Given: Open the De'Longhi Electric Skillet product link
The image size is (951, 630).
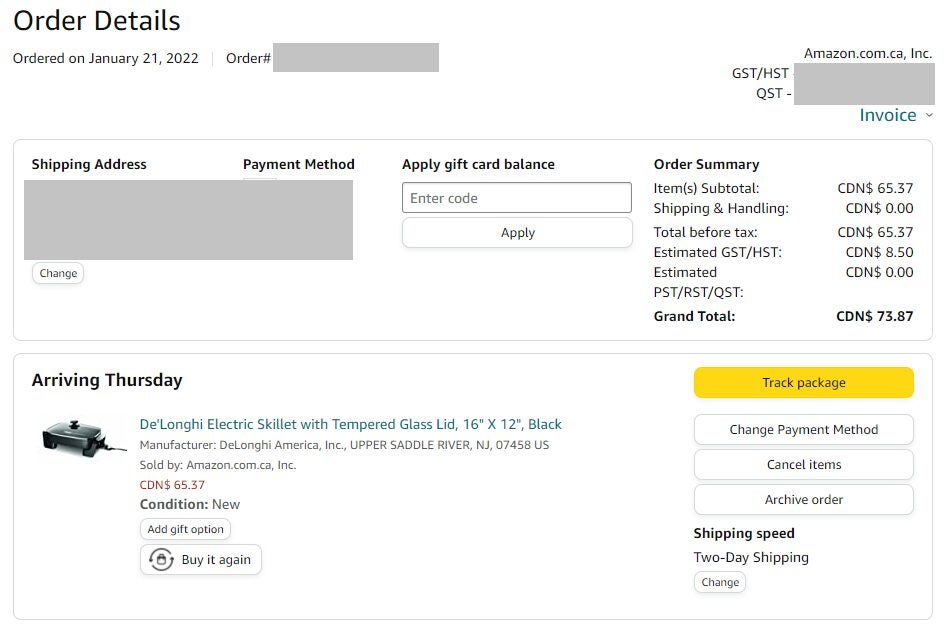Looking at the screenshot, I should pos(350,424).
